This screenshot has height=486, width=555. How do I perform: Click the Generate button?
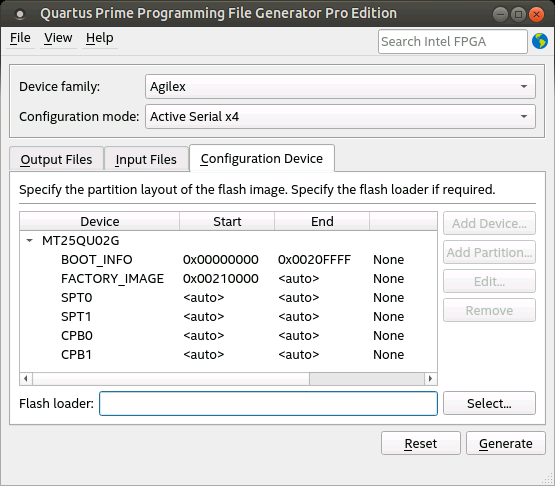506,443
